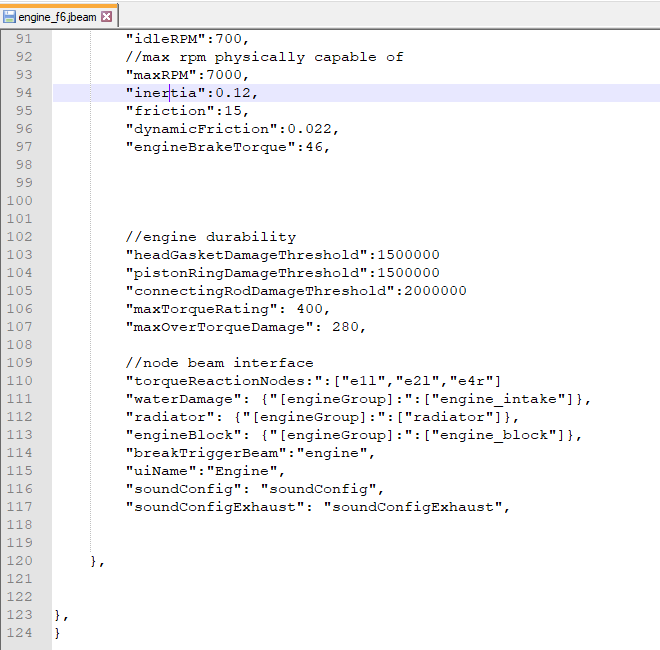Click the final closing brace on line 124
The width and height of the screenshot is (660, 650).
[x=57, y=633]
